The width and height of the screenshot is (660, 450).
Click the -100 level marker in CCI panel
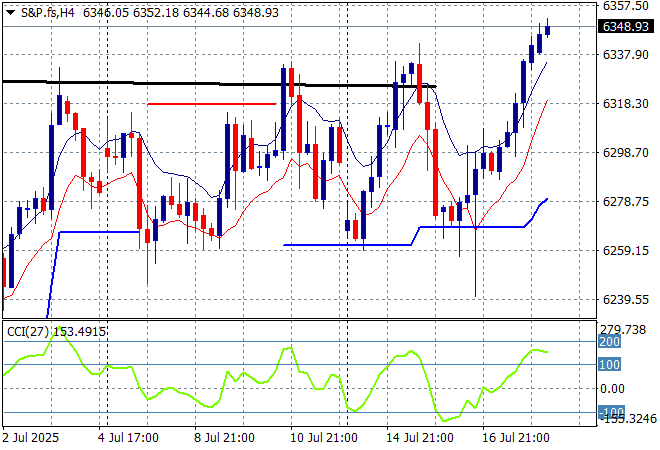click(x=610, y=412)
